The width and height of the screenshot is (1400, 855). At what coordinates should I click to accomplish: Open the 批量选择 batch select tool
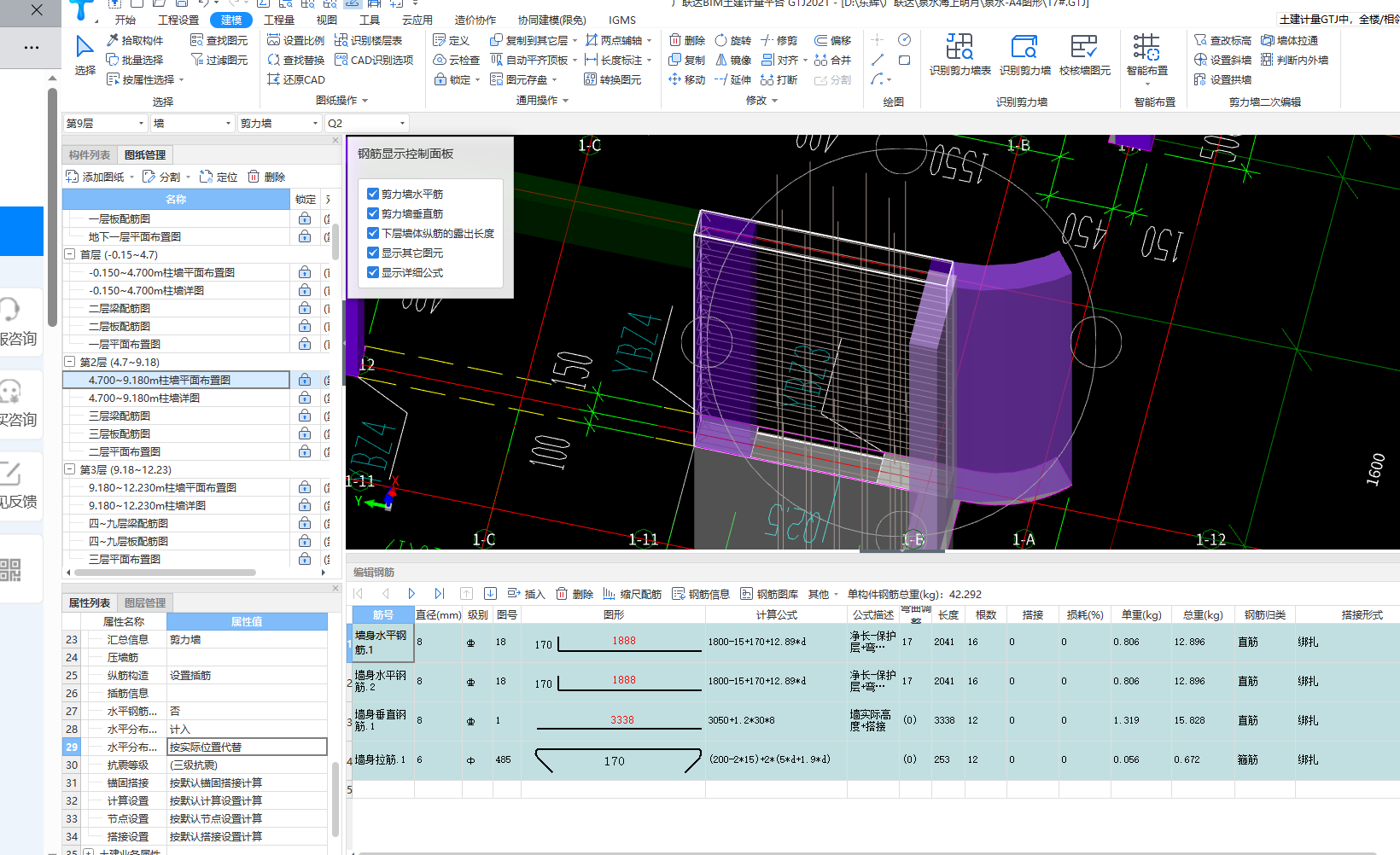[135, 60]
